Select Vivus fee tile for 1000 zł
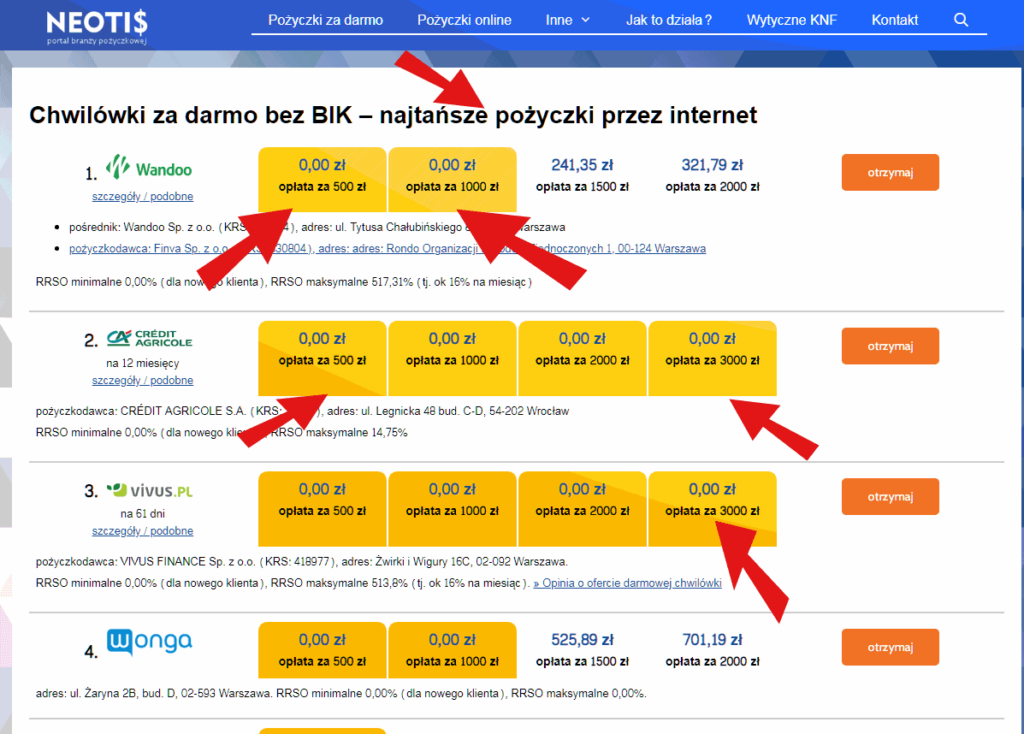The width and height of the screenshot is (1024, 734). pyautogui.click(x=452, y=509)
